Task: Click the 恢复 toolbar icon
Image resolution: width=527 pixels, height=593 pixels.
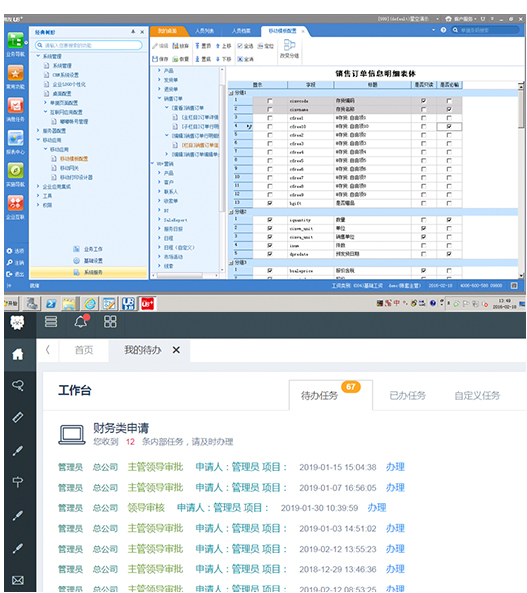Action: point(176,59)
